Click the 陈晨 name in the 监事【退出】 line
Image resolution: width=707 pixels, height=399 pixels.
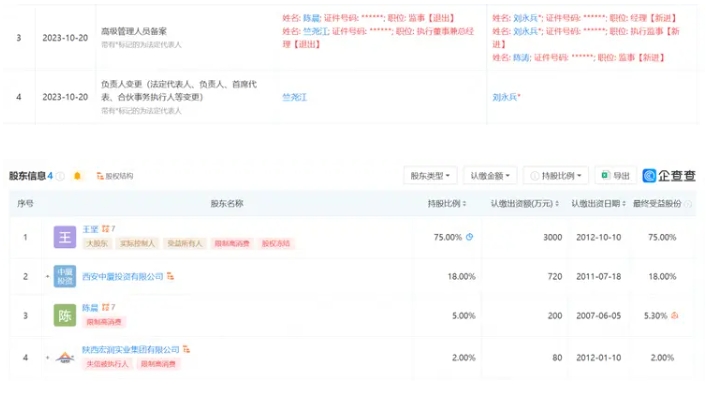coord(311,18)
